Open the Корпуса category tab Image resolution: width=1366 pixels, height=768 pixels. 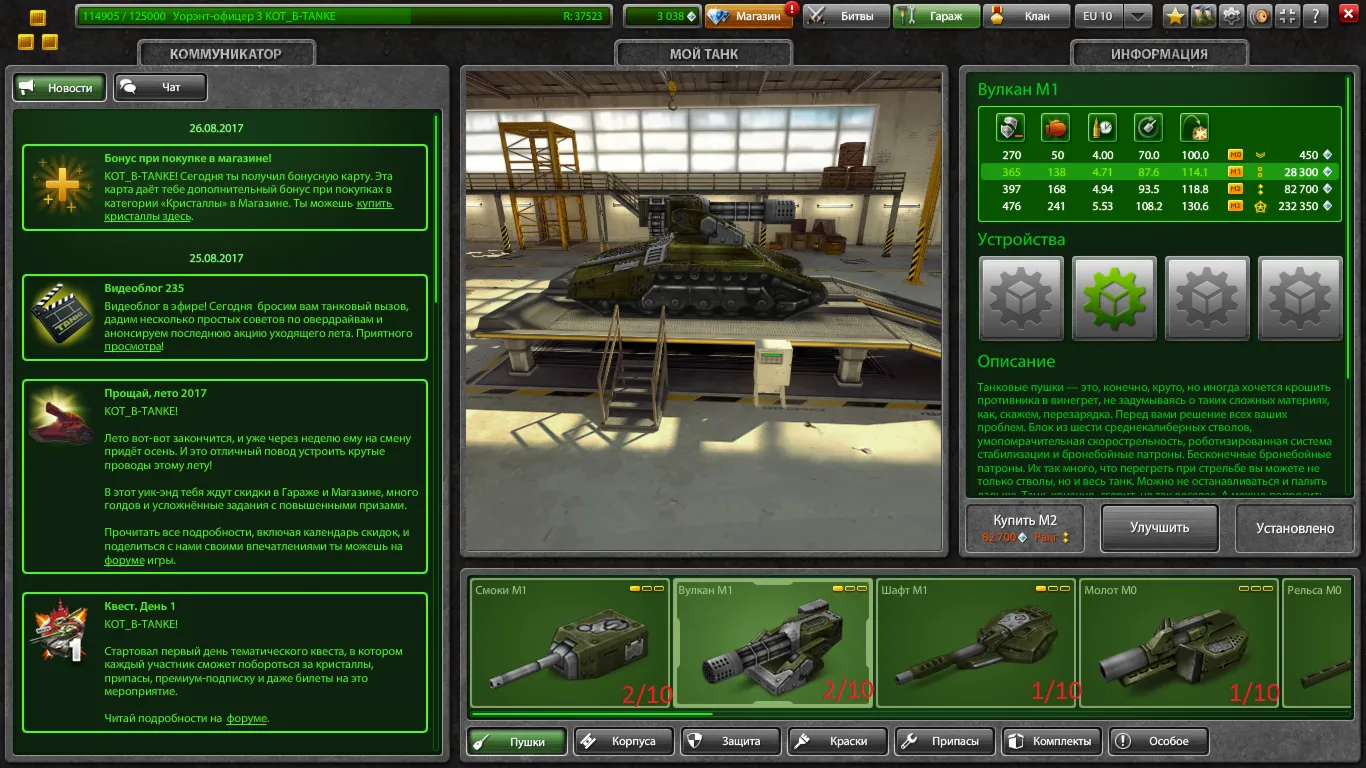621,741
